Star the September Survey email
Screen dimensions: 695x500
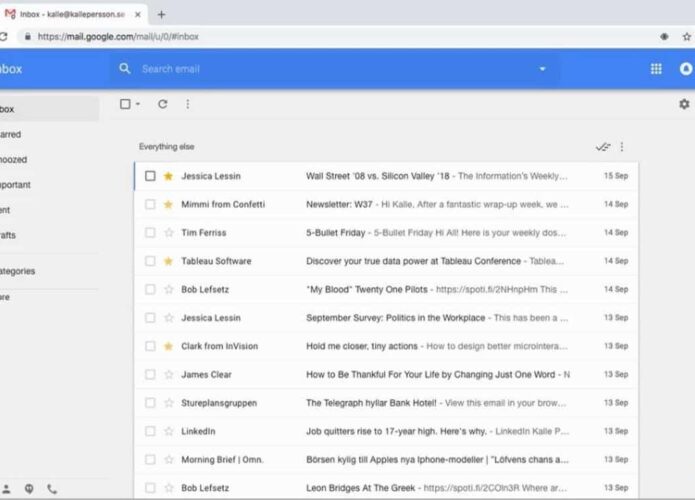click(168, 318)
